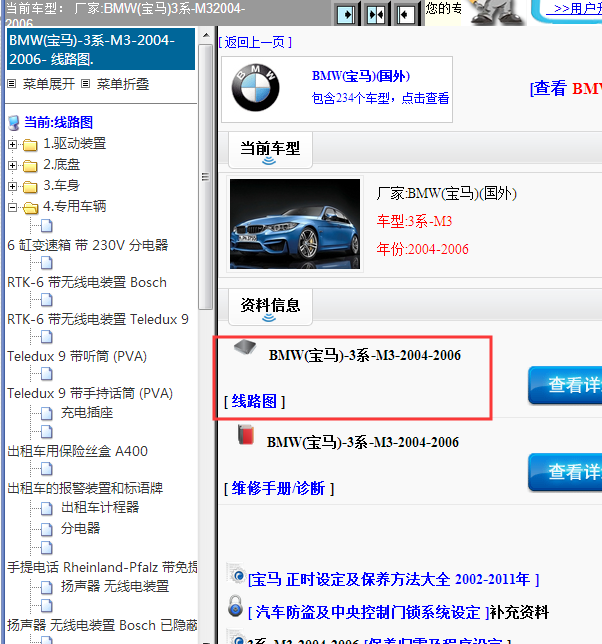Open 汽车防盗及中央控制门锁系统设定 link
Image resolution: width=602 pixels, height=644 pixels.
[368, 612]
